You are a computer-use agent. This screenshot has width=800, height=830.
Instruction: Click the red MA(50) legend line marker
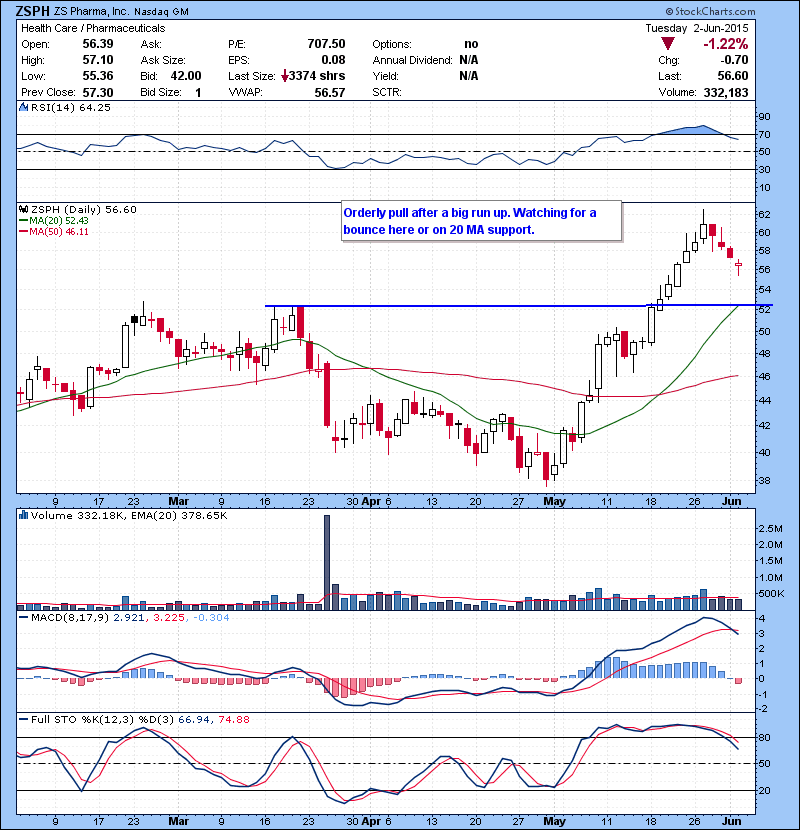(23, 232)
